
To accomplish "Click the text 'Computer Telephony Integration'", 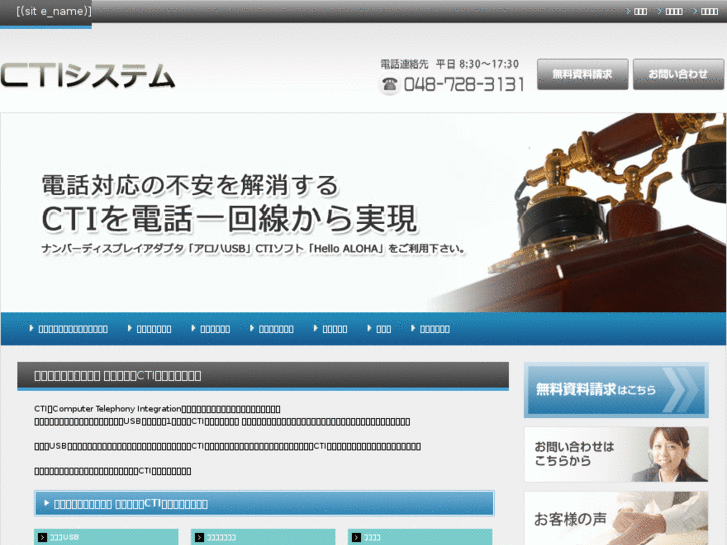I will 117,409.
